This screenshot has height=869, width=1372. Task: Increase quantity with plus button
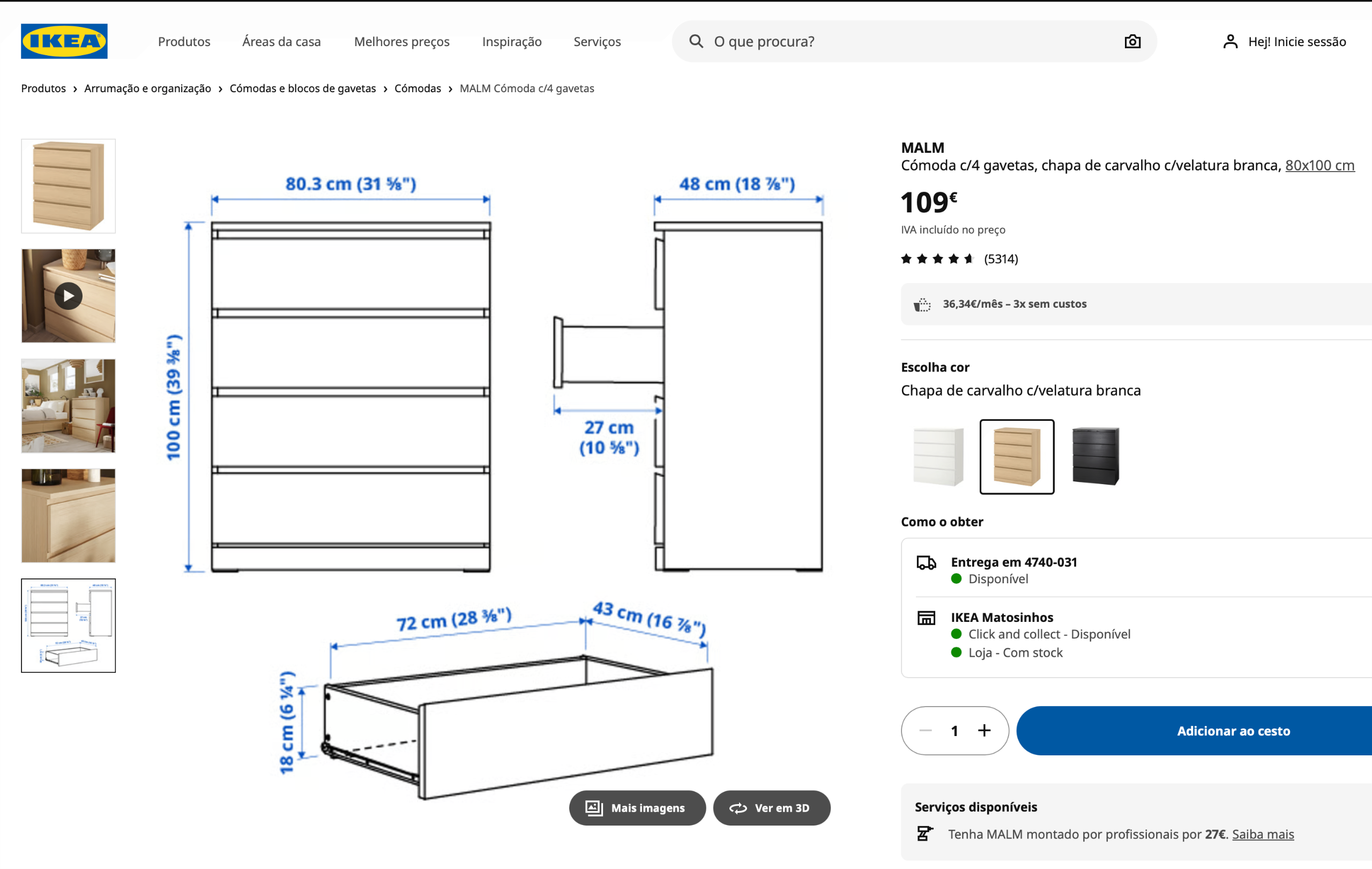coord(984,731)
